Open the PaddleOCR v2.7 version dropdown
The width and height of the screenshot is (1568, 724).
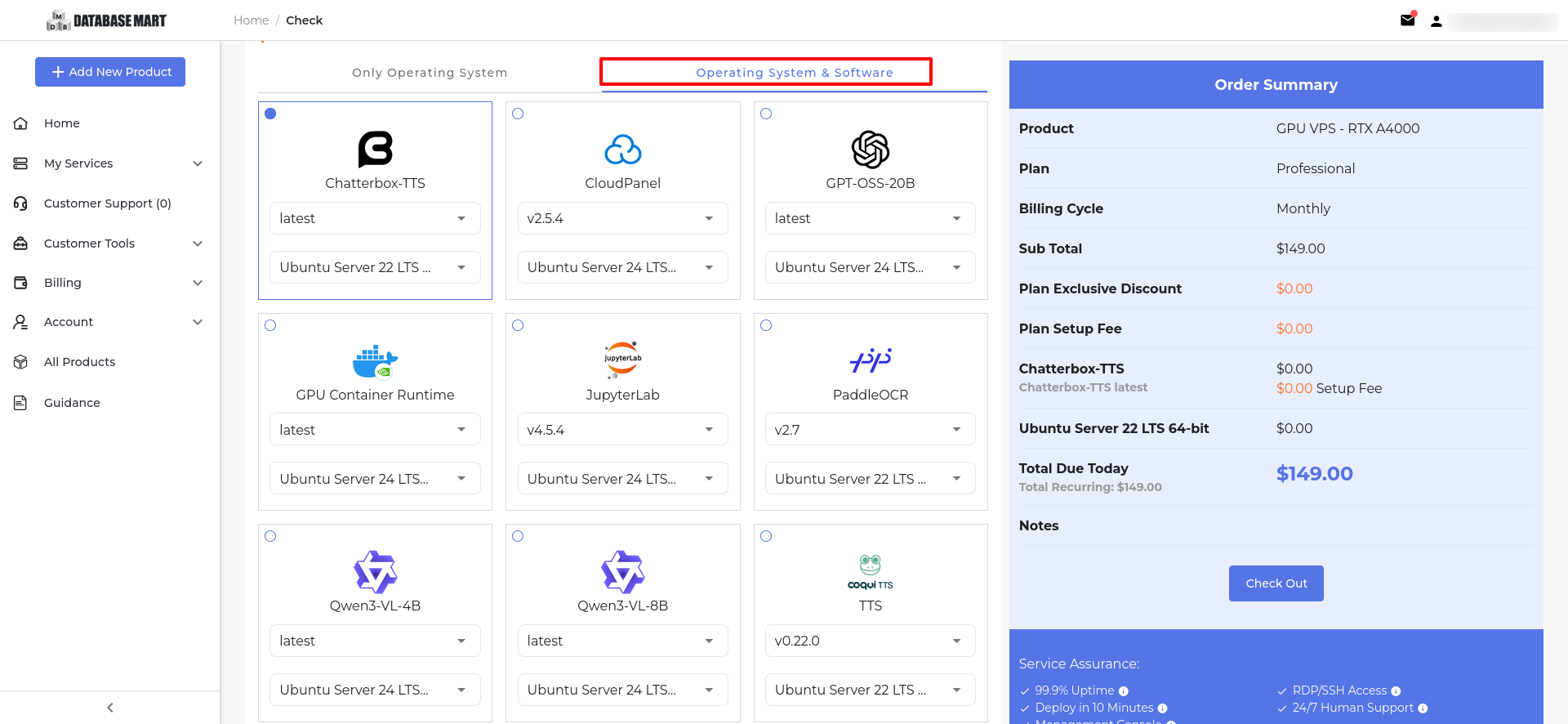(x=871, y=430)
